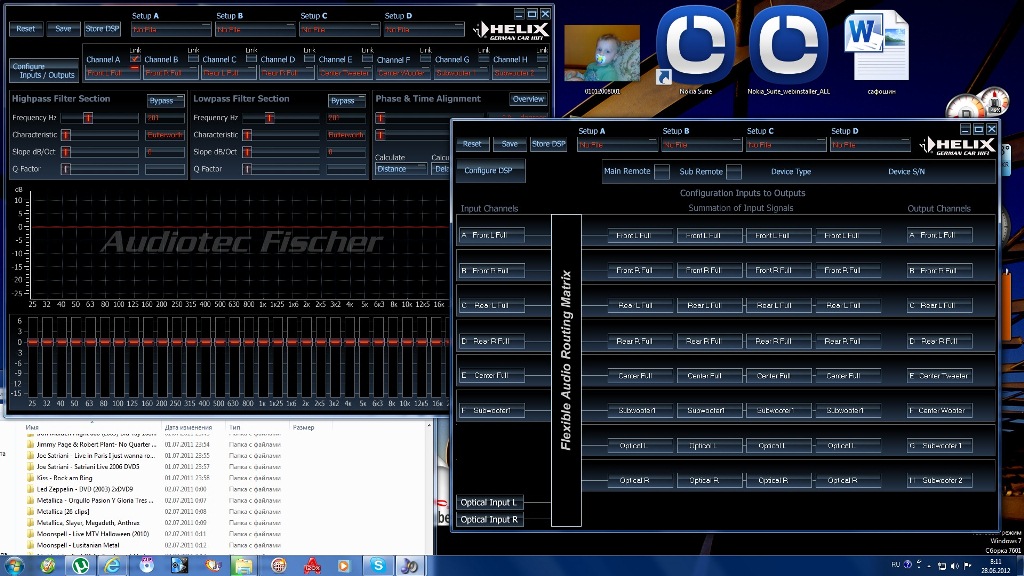Toggle the Channel A link checkbox
The height and width of the screenshot is (576, 1024).
click(135, 58)
